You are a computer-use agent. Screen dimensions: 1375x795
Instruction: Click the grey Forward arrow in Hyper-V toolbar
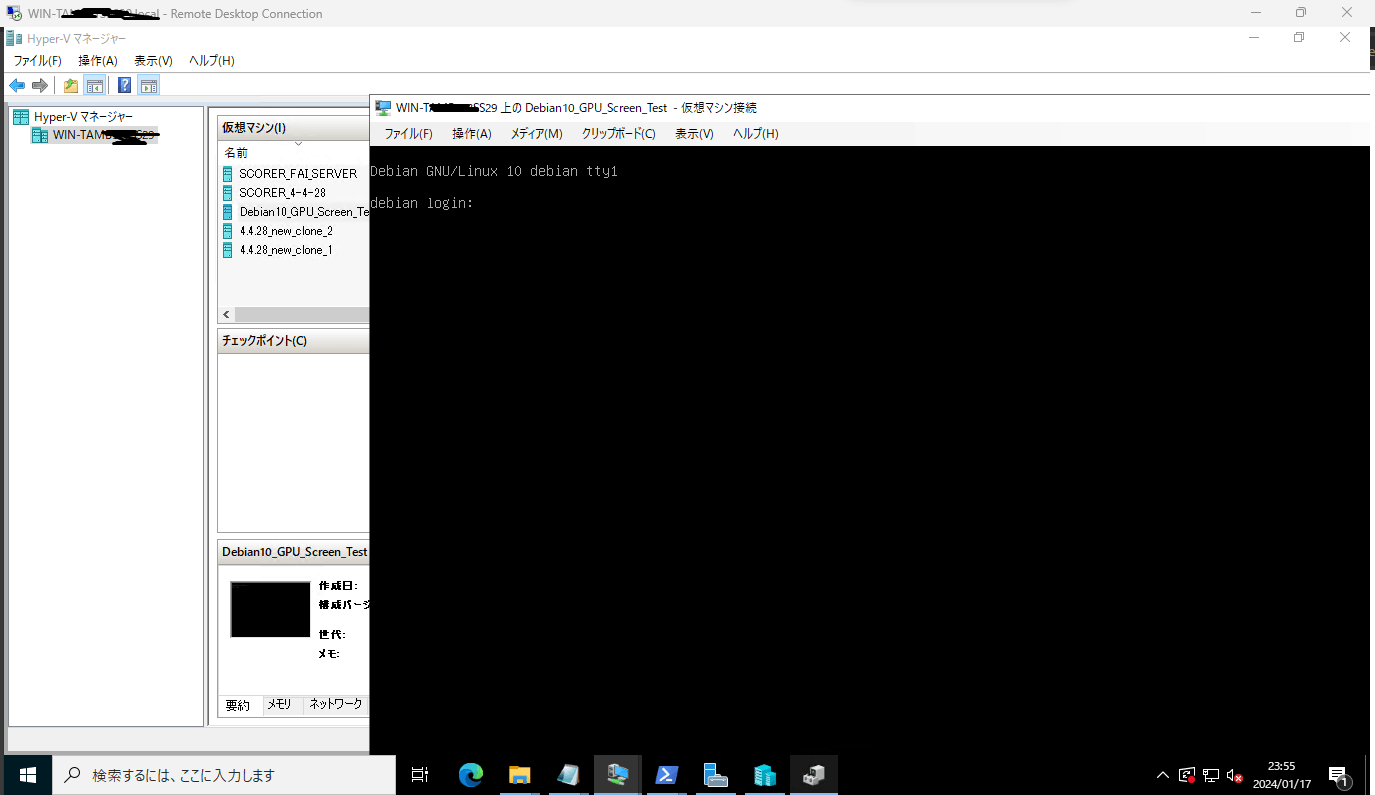point(40,86)
